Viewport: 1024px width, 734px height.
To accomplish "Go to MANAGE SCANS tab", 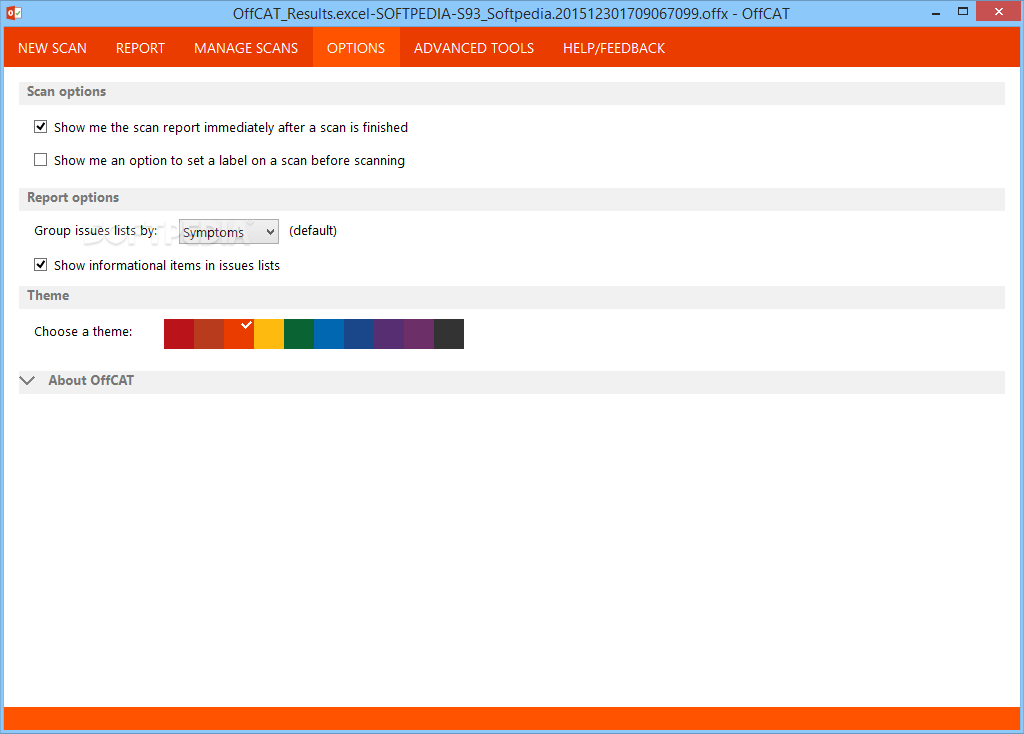I will click(x=246, y=48).
